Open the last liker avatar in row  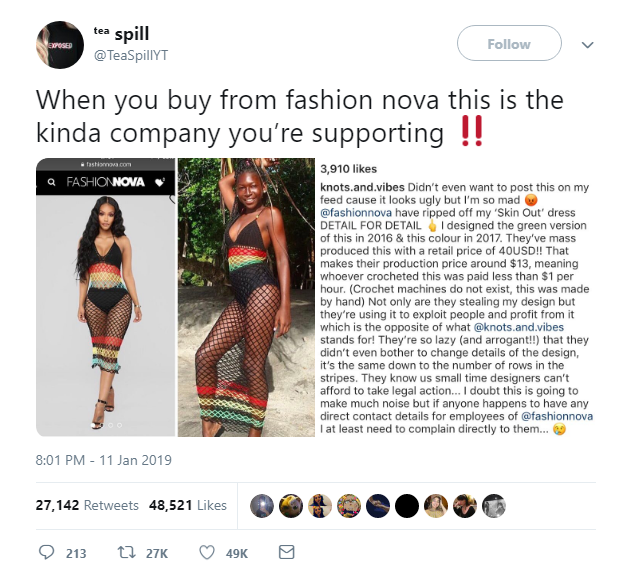493,506
